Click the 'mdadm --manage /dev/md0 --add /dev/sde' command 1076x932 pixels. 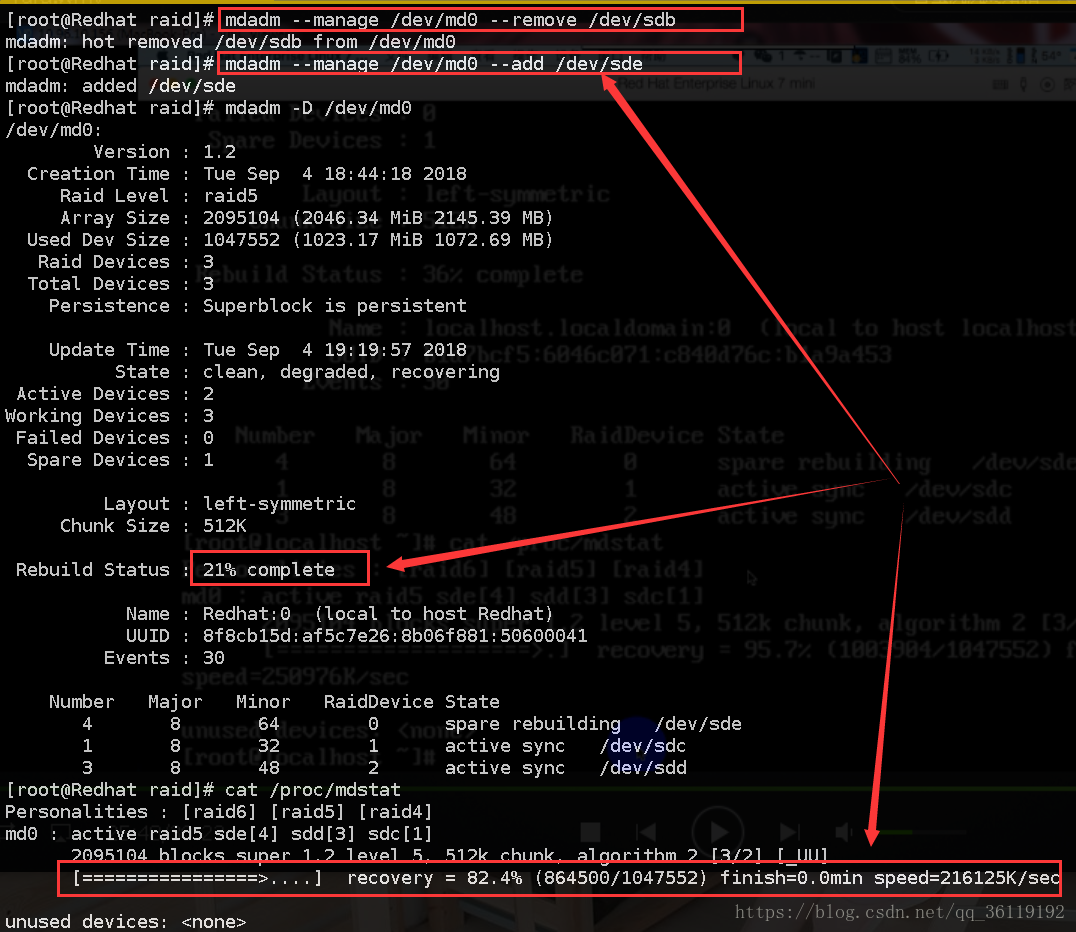pos(434,64)
